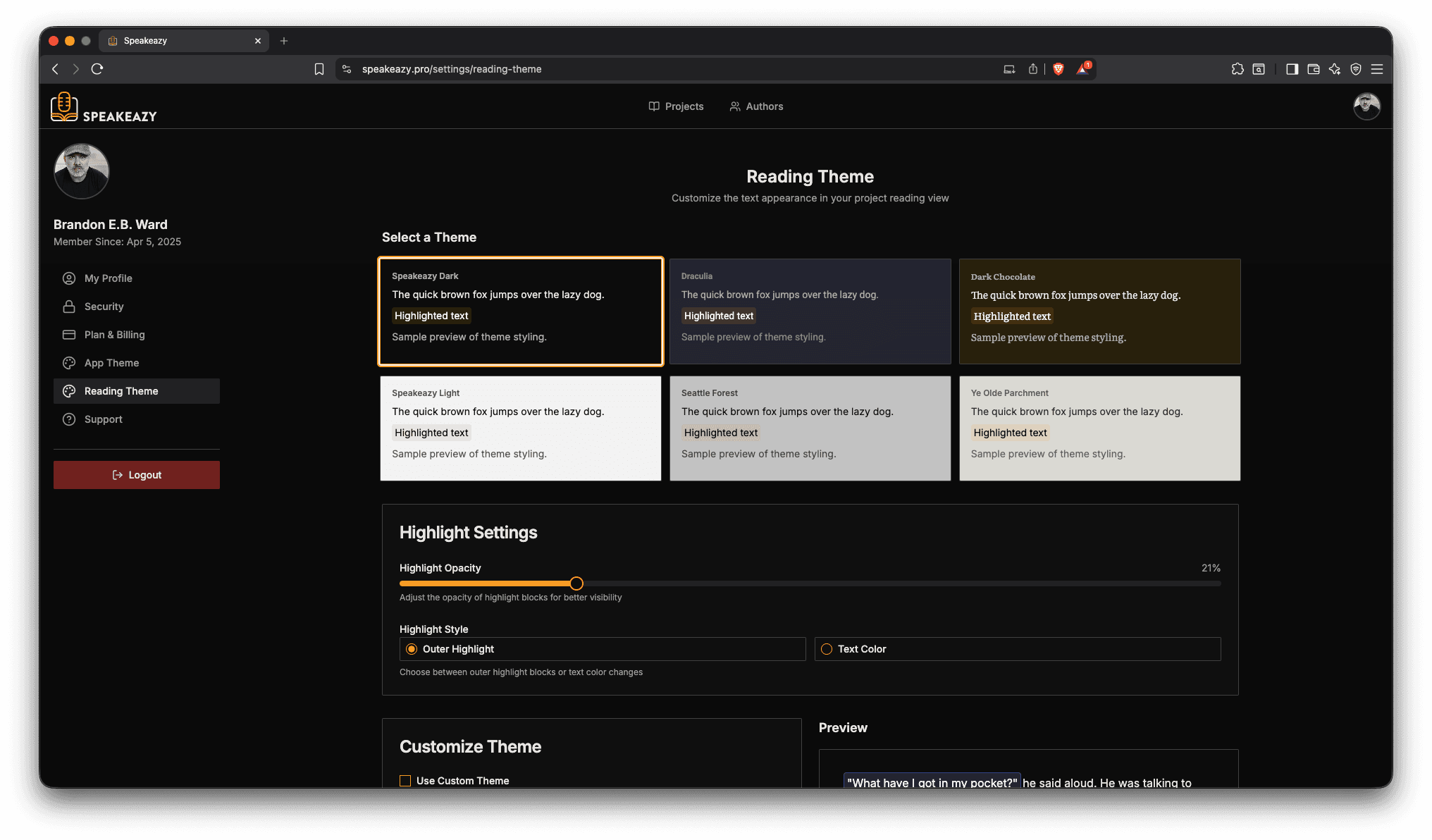Select the Text Color highlight style
This screenshot has height=840, width=1432.
pyautogui.click(x=827, y=649)
